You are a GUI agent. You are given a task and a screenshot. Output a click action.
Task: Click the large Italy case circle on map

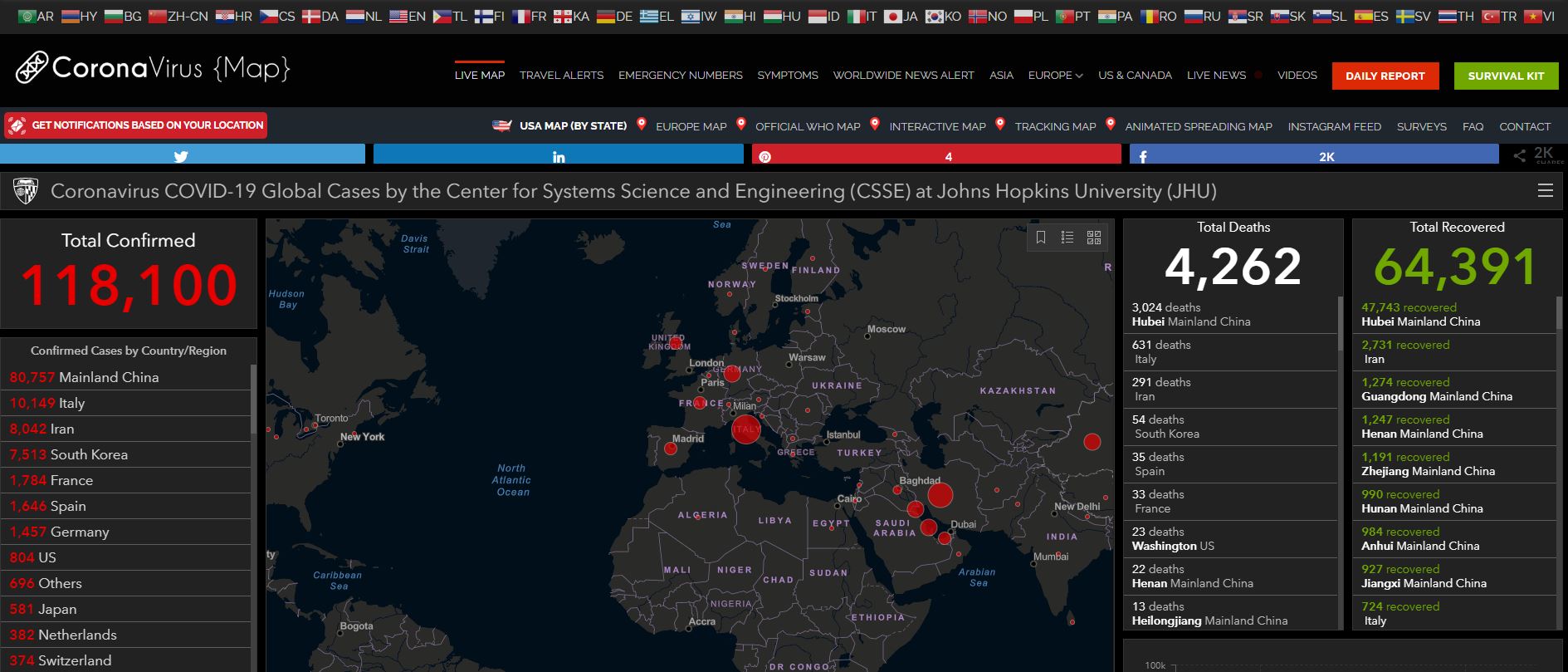pos(746,429)
